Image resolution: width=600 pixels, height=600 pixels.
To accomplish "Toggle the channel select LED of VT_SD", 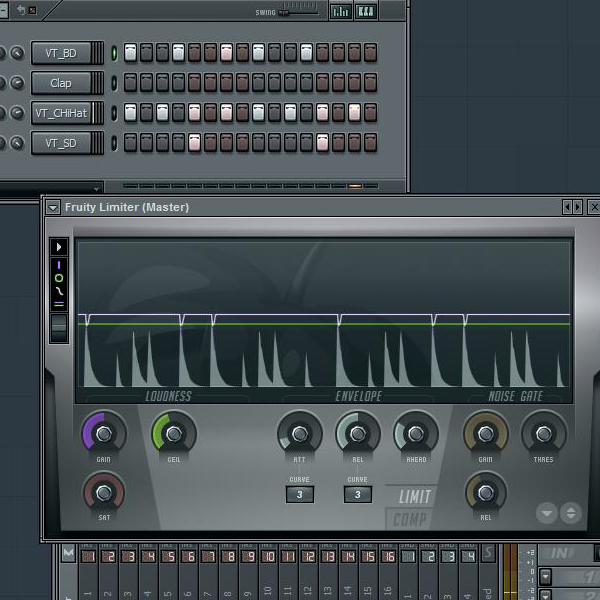I will [114, 143].
